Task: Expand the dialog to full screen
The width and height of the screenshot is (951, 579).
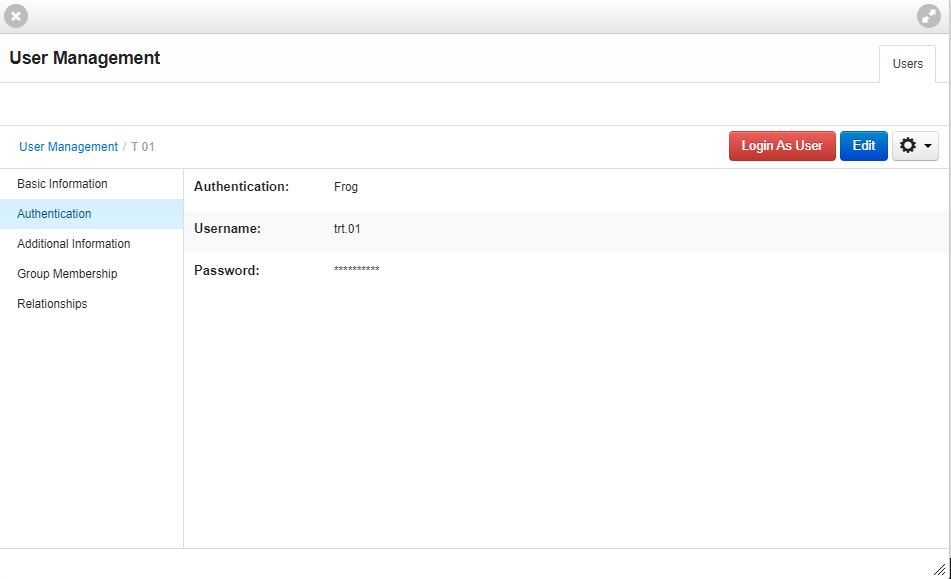Action: [x=929, y=16]
